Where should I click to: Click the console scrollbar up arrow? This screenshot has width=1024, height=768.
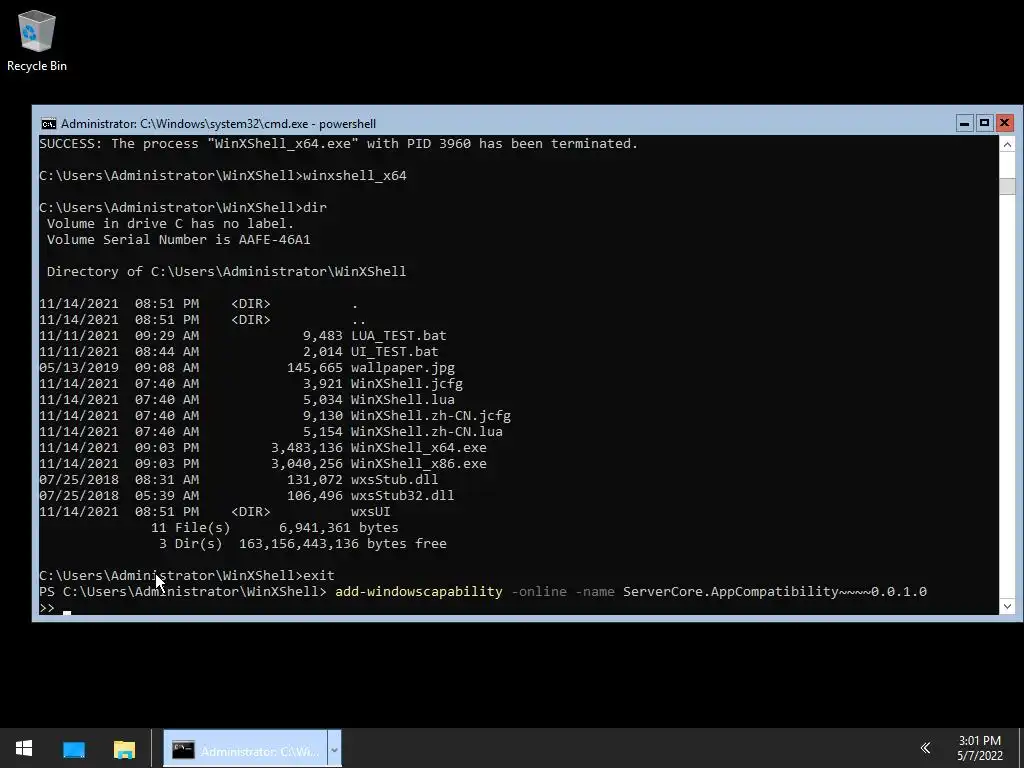click(x=1007, y=144)
